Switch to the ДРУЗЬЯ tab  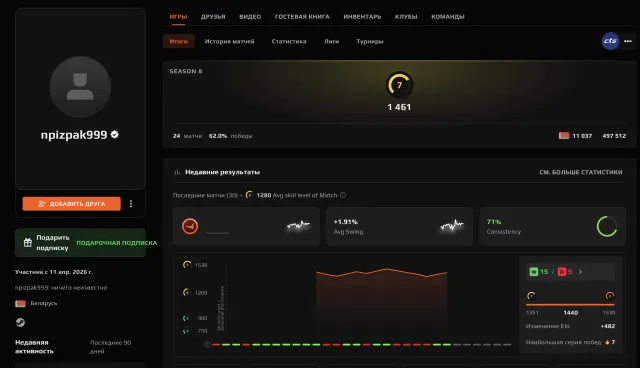pos(213,17)
